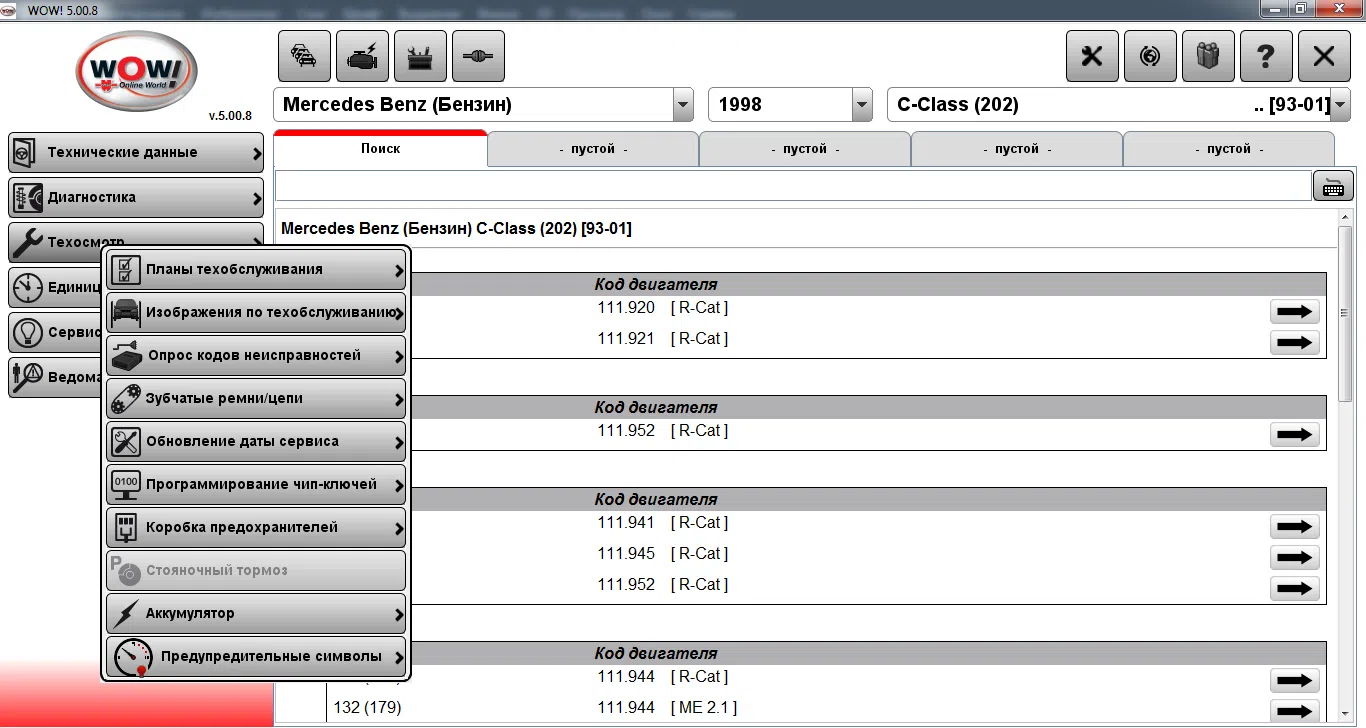Image resolution: width=1366 pixels, height=728 pixels.
Task: Click the globe update icon
Action: (1150, 56)
